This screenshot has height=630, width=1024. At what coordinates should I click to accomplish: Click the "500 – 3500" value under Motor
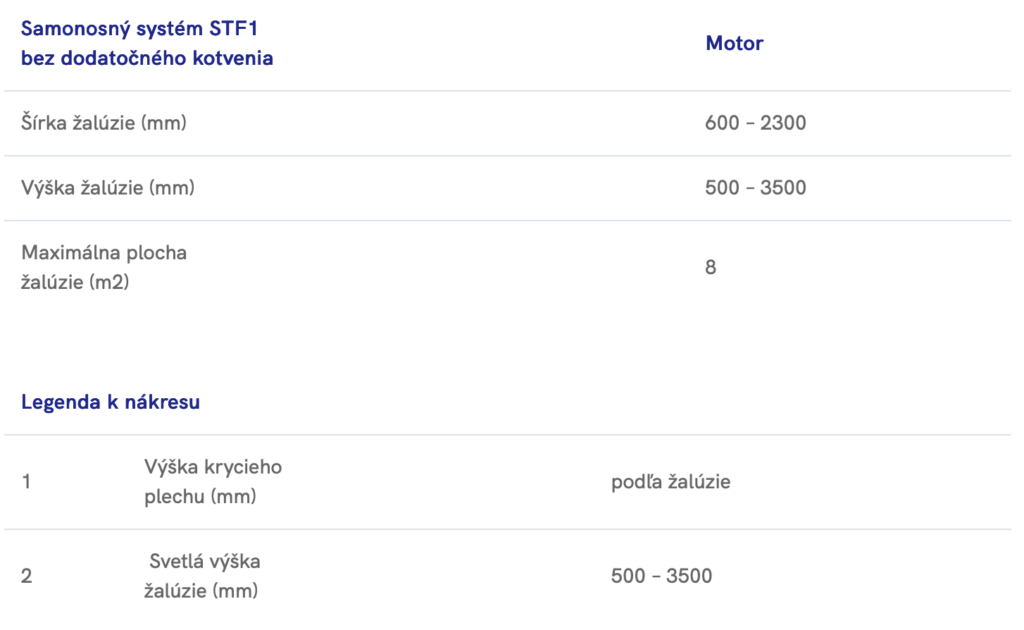(x=755, y=188)
